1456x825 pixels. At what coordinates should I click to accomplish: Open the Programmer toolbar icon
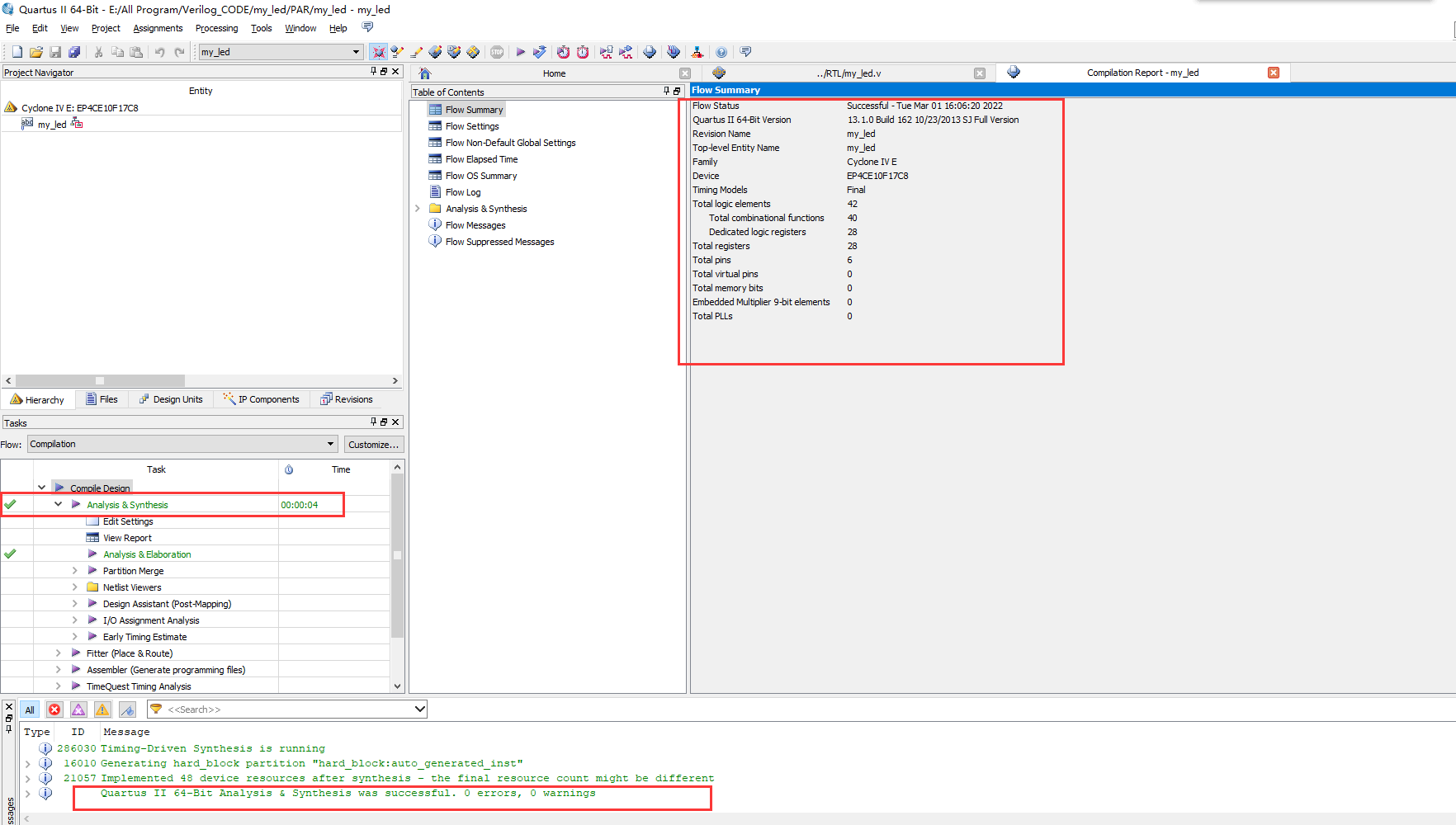click(x=674, y=52)
